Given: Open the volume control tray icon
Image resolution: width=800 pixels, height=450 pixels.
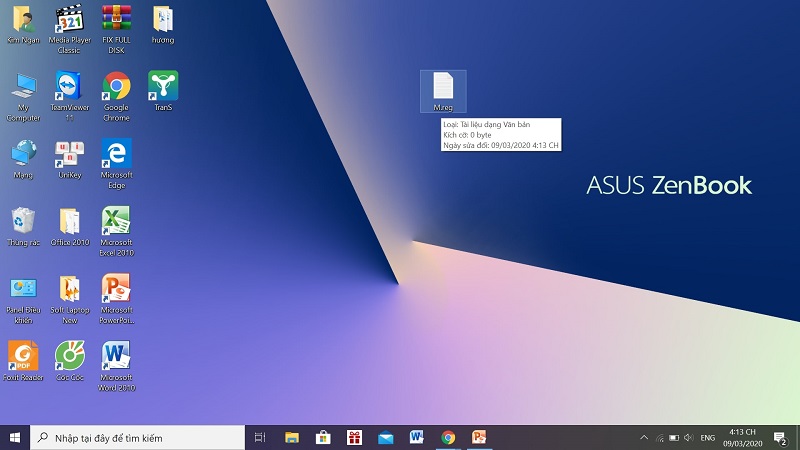Looking at the screenshot, I should click(688, 438).
